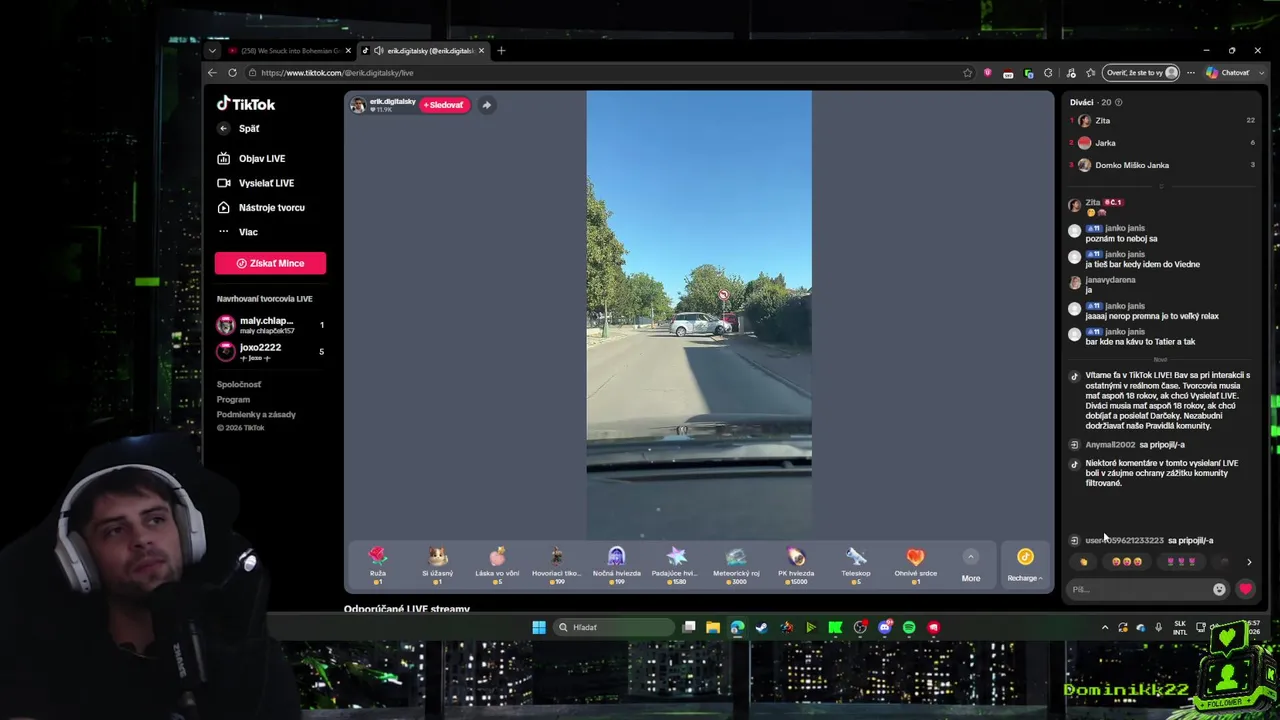Open the Podmienky a zásady link
The width and height of the screenshot is (1280, 720).
pos(256,414)
